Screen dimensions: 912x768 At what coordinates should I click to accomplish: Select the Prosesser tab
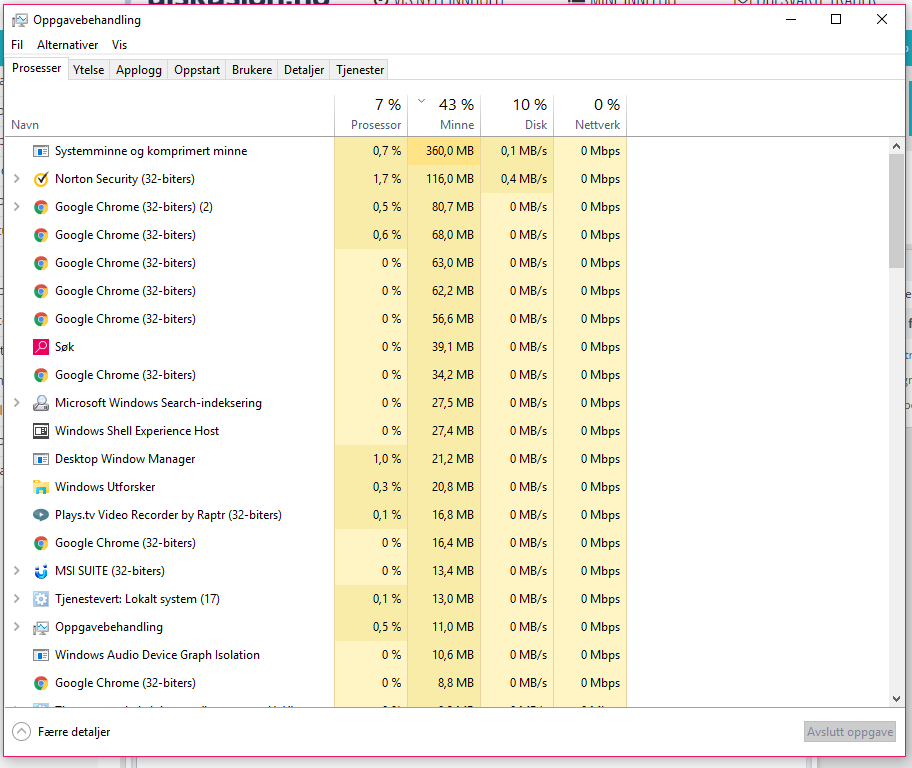coord(36,68)
